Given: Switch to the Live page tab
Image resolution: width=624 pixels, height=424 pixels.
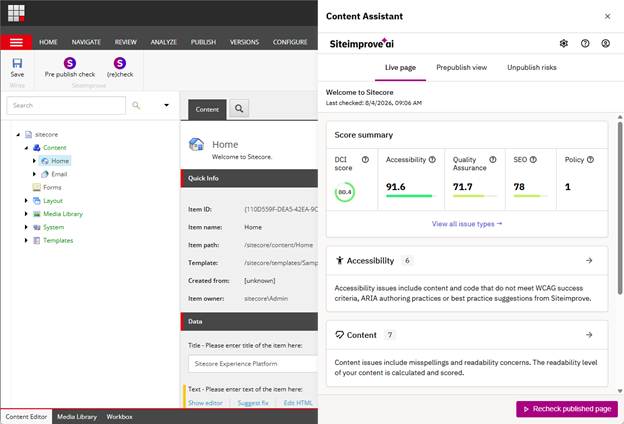Looking at the screenshot, I should point(400,68).
